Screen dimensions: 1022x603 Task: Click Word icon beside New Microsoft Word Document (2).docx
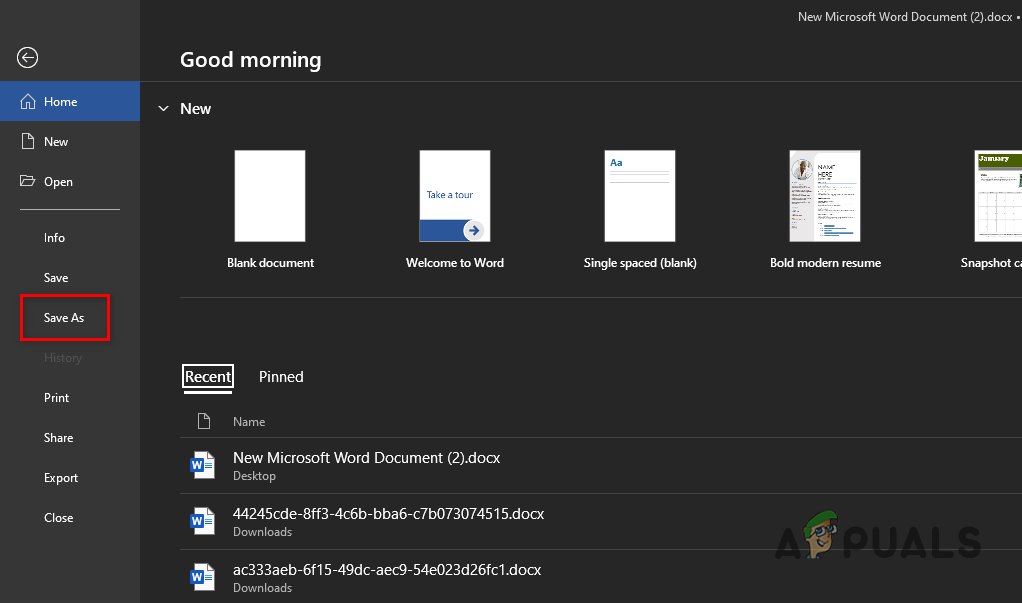(x=203, y=465)
